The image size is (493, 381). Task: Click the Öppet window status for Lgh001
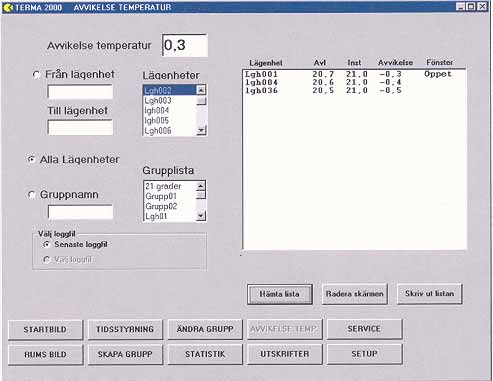point(438,74)
